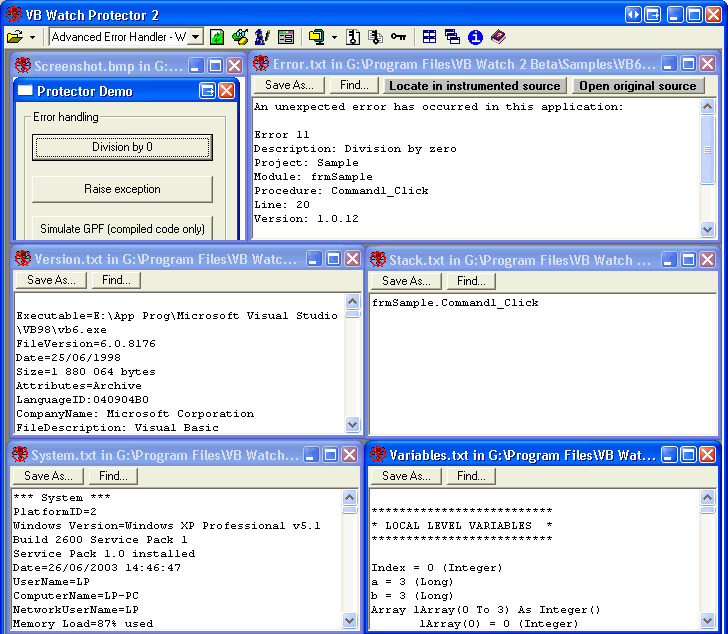
Task: Open the dropdown arrow beside monitor icon
Action: pos(334,37)
